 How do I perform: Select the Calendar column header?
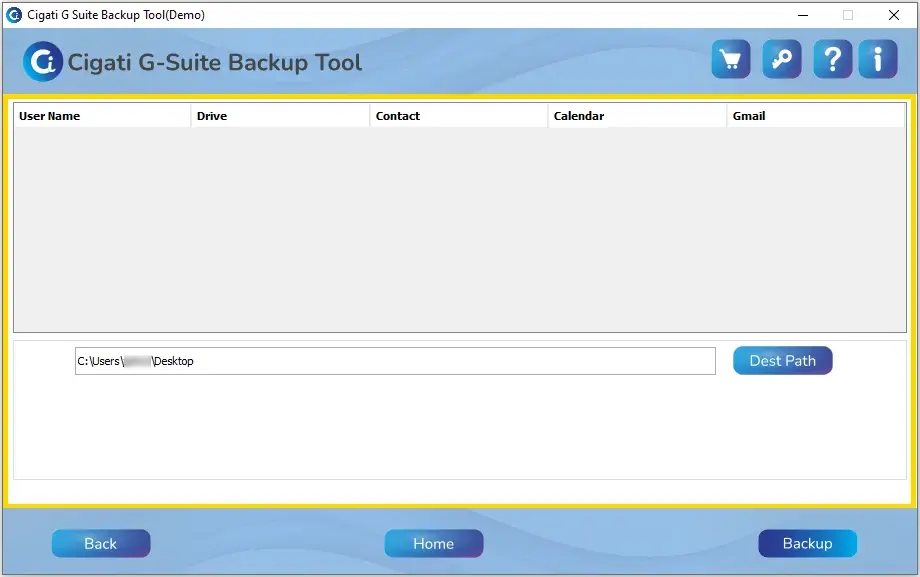(x=637, y=116)
